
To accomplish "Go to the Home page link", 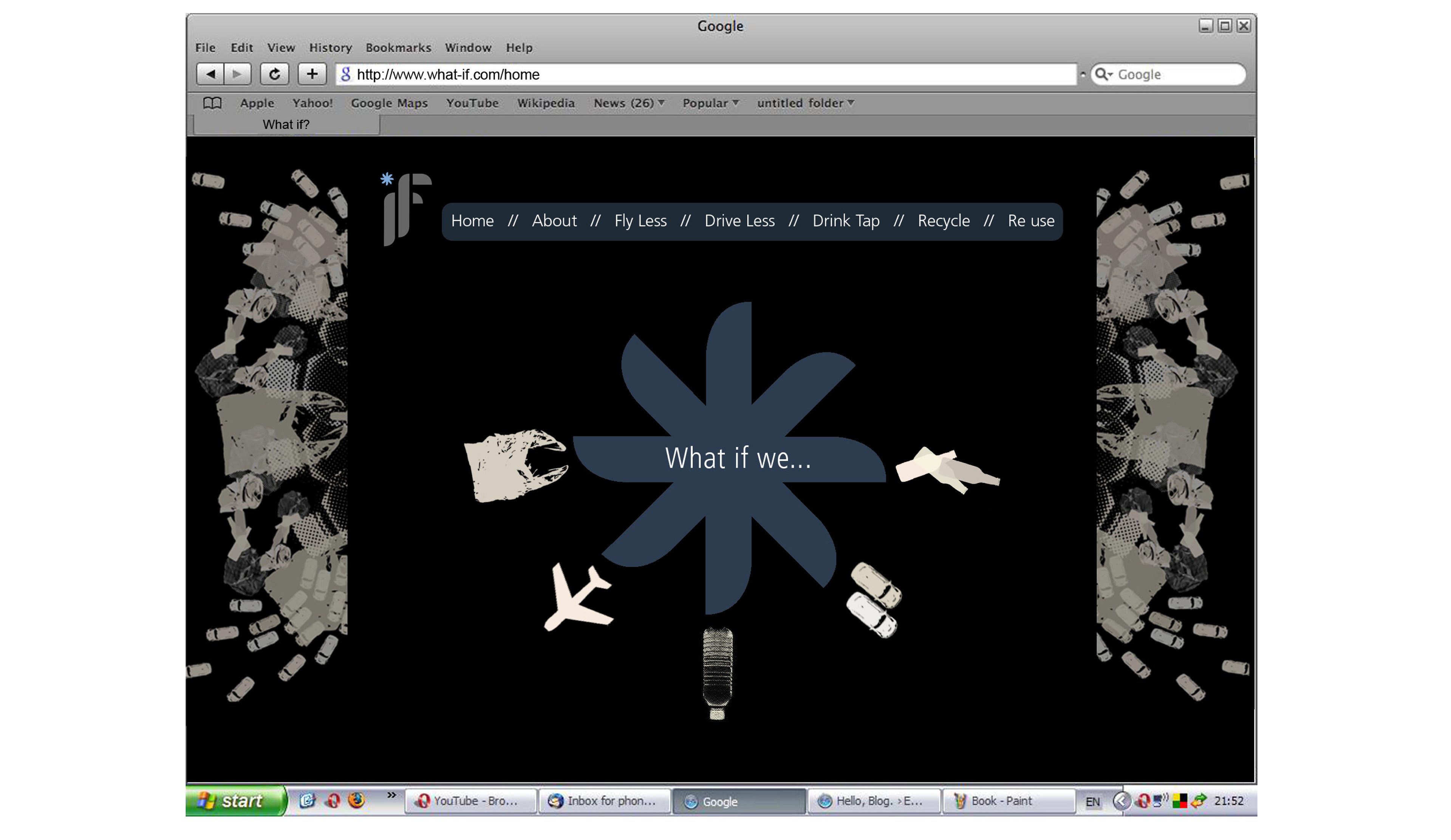I will [473, 221].
